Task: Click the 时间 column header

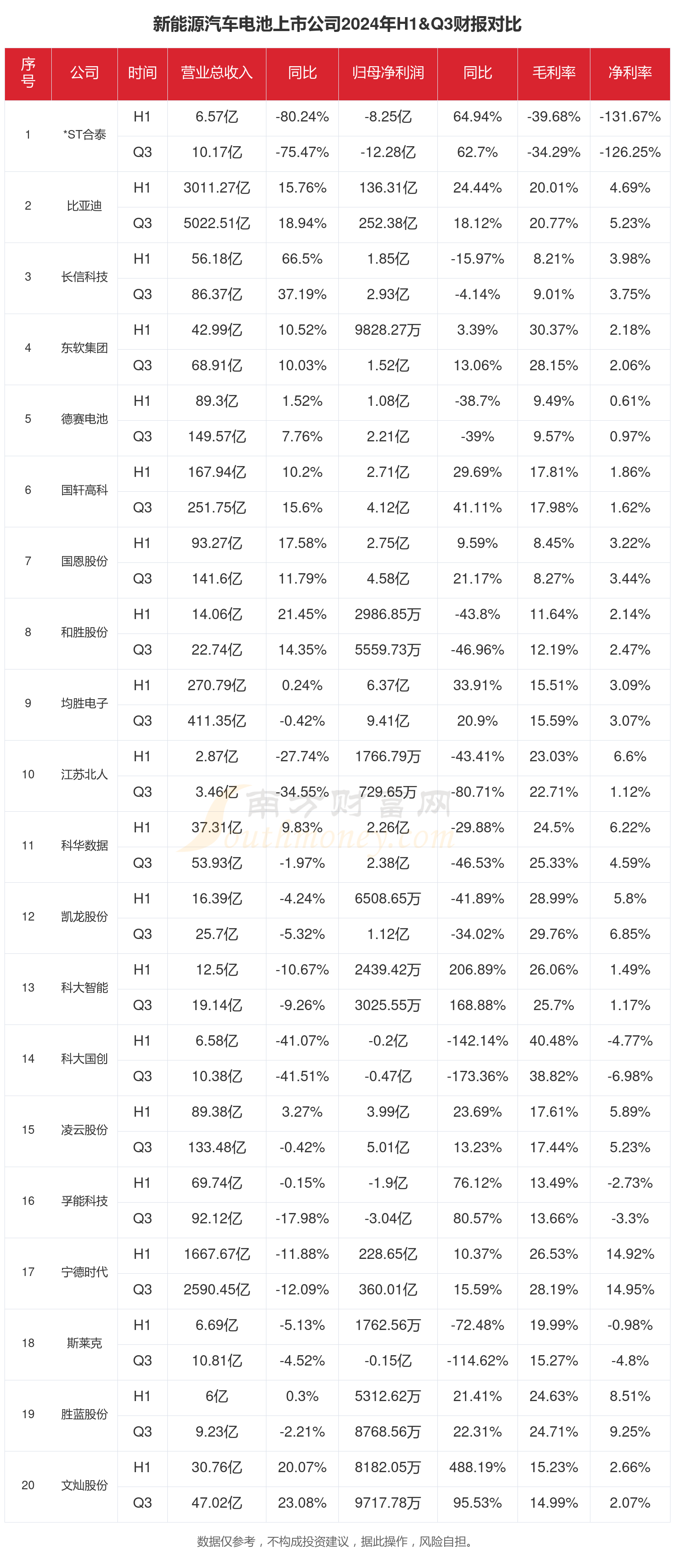Action: (x=142, y=73)
